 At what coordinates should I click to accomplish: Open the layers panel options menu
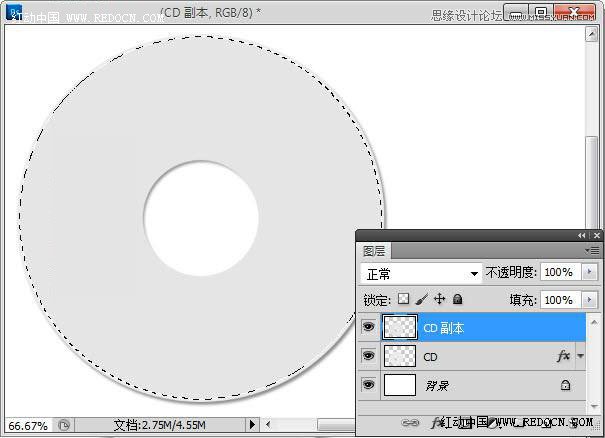593,251
